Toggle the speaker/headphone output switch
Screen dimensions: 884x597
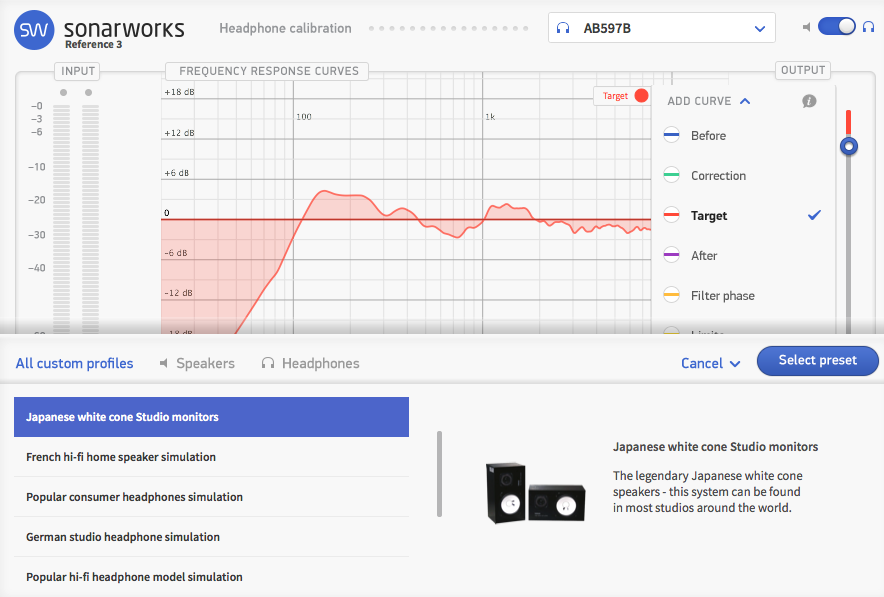pos(838,26)
